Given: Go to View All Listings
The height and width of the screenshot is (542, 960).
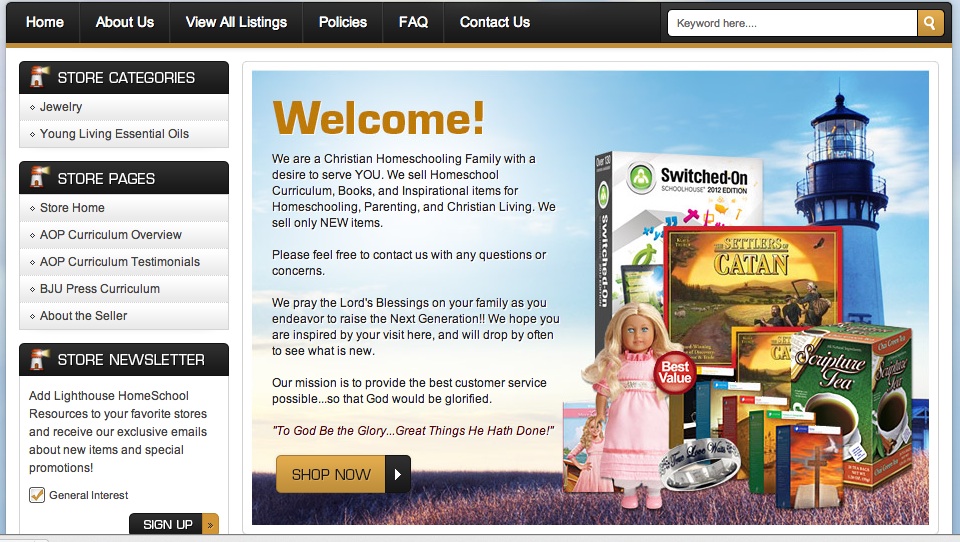Looking at the screenshot, I should pos(236,22).
